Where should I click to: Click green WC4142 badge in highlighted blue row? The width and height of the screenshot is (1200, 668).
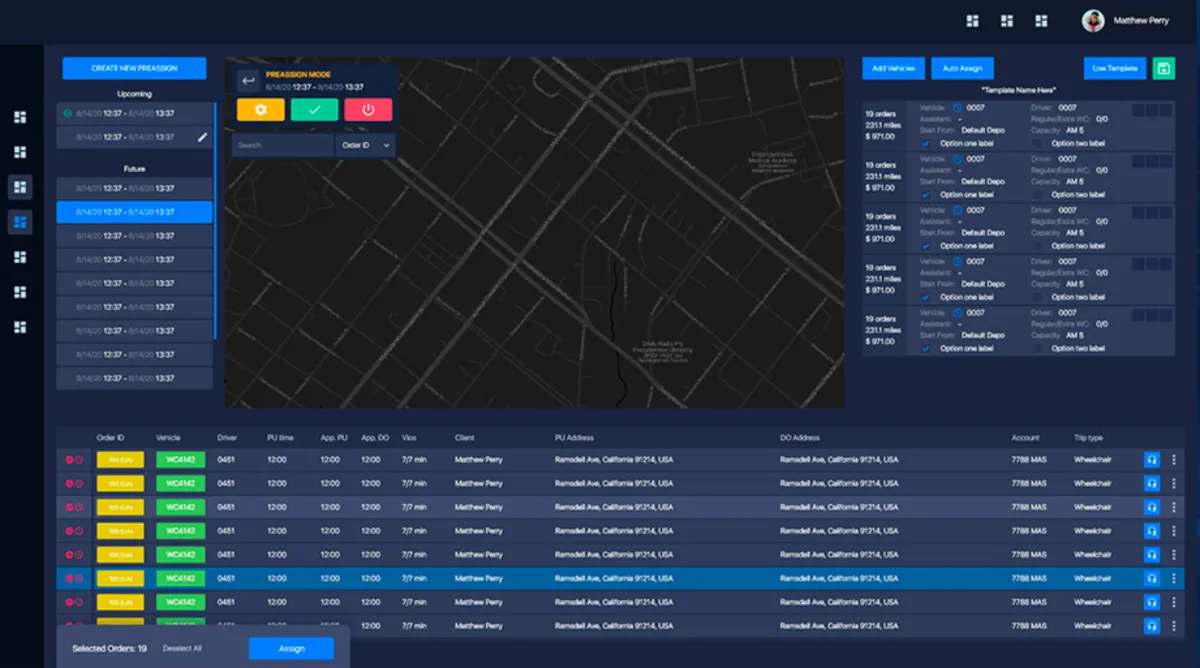(180, 578)
